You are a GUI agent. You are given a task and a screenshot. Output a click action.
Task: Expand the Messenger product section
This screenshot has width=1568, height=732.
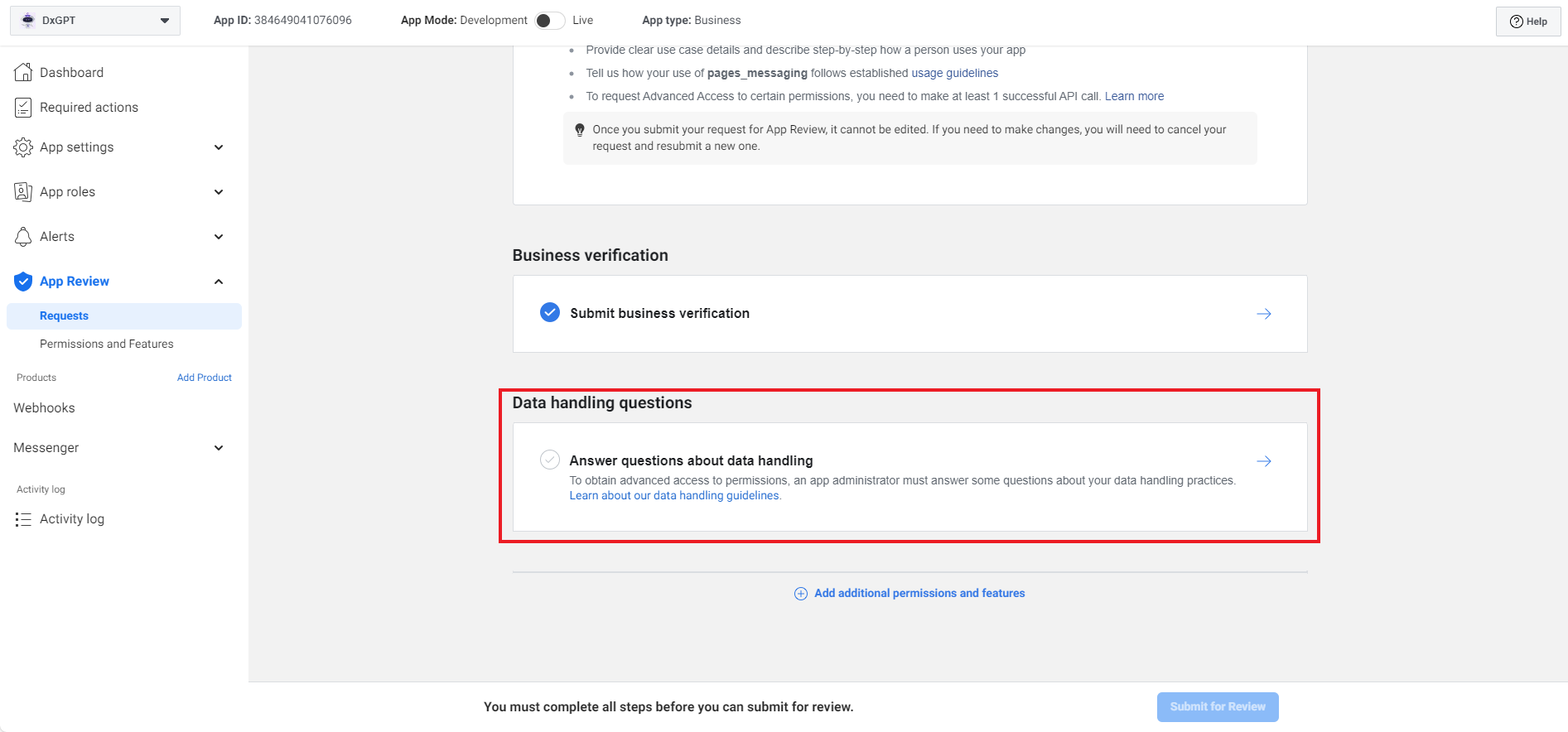[219, 448]
